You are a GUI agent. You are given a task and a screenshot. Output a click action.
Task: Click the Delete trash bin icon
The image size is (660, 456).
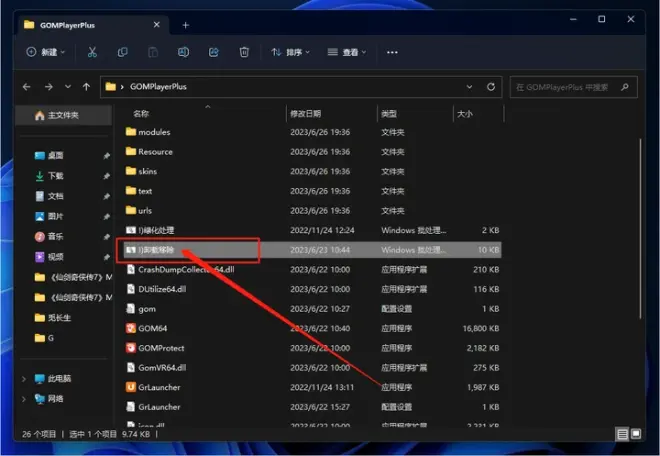[244, 52]
